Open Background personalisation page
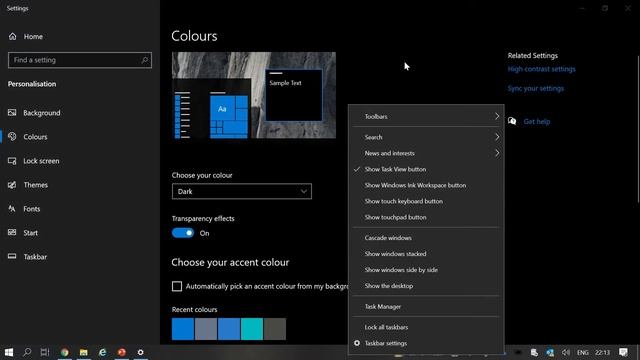Image resolution: width=640 pixels, height=360 pixels. point(34,113)
